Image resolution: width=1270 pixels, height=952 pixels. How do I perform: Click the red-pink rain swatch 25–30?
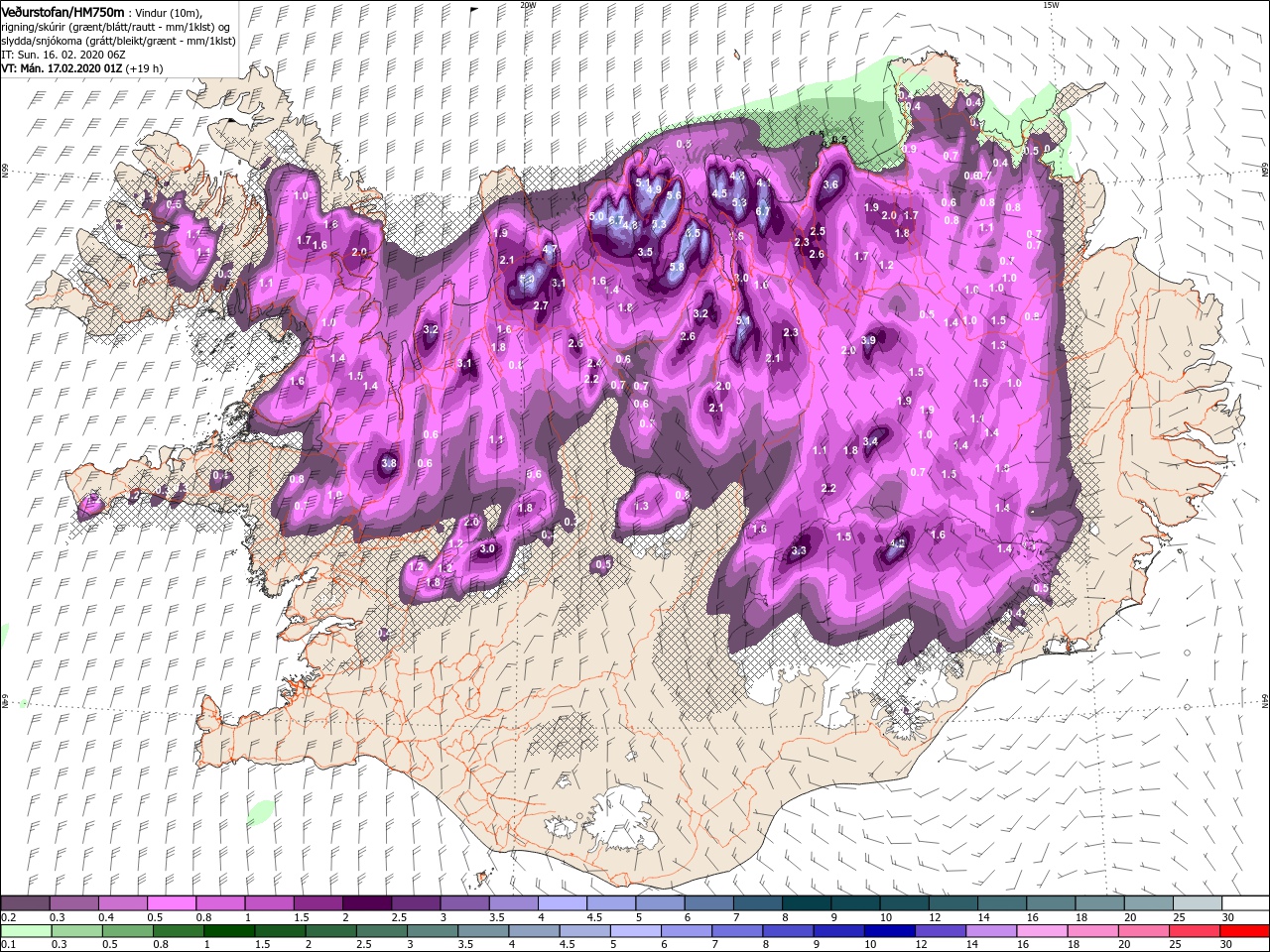tap(1194, 930)
